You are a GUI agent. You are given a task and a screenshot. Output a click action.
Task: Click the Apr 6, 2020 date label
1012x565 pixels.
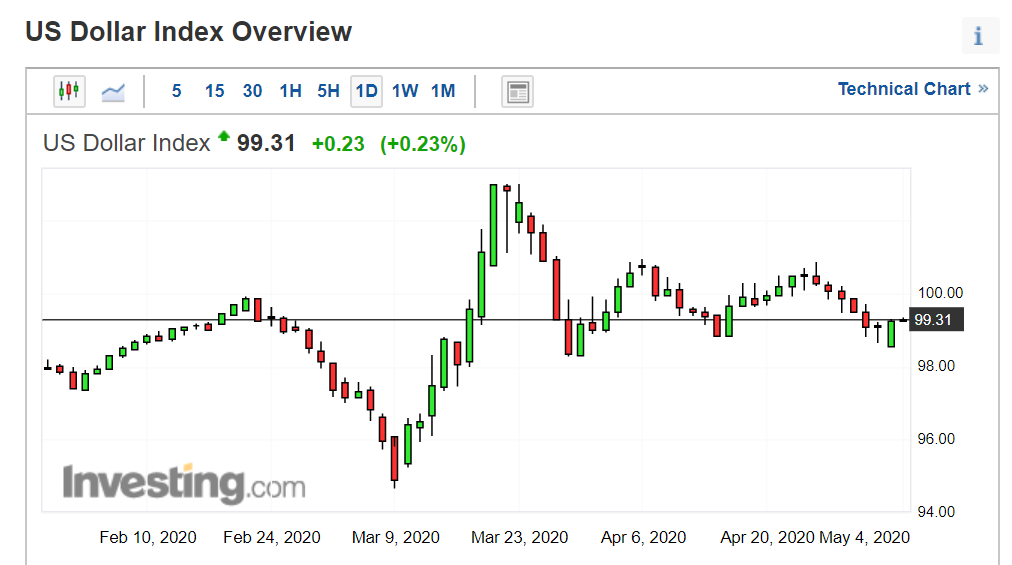click(643, 537)
